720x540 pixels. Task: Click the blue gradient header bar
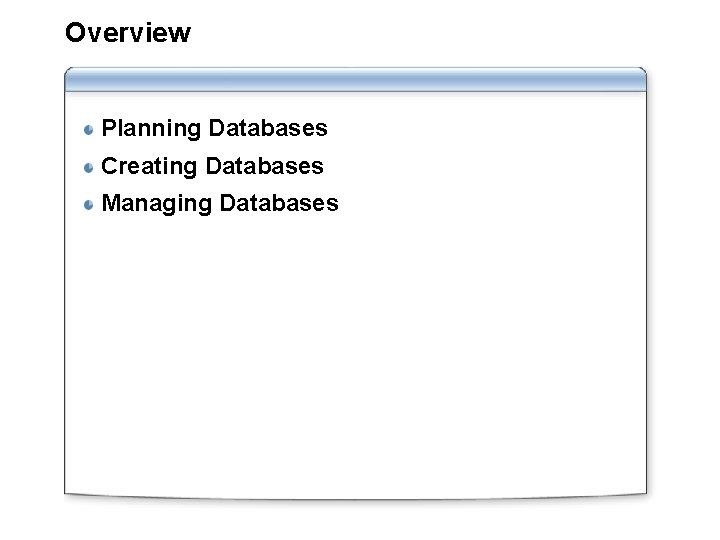355,79
